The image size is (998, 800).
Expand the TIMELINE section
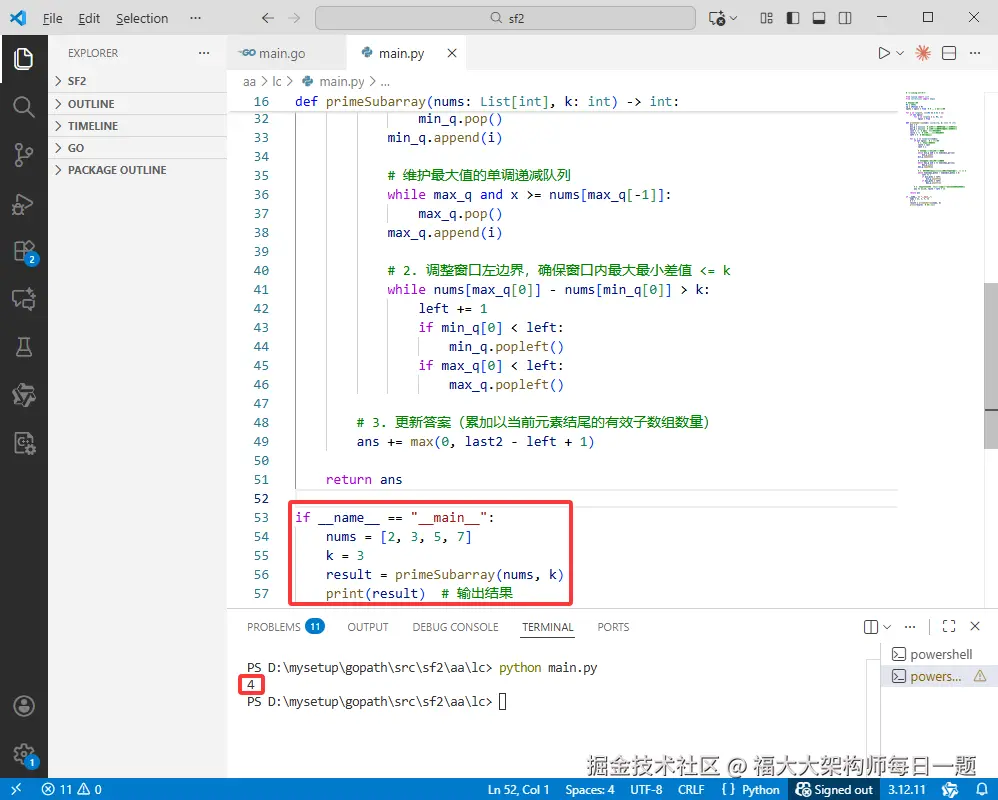pos(137,126)
